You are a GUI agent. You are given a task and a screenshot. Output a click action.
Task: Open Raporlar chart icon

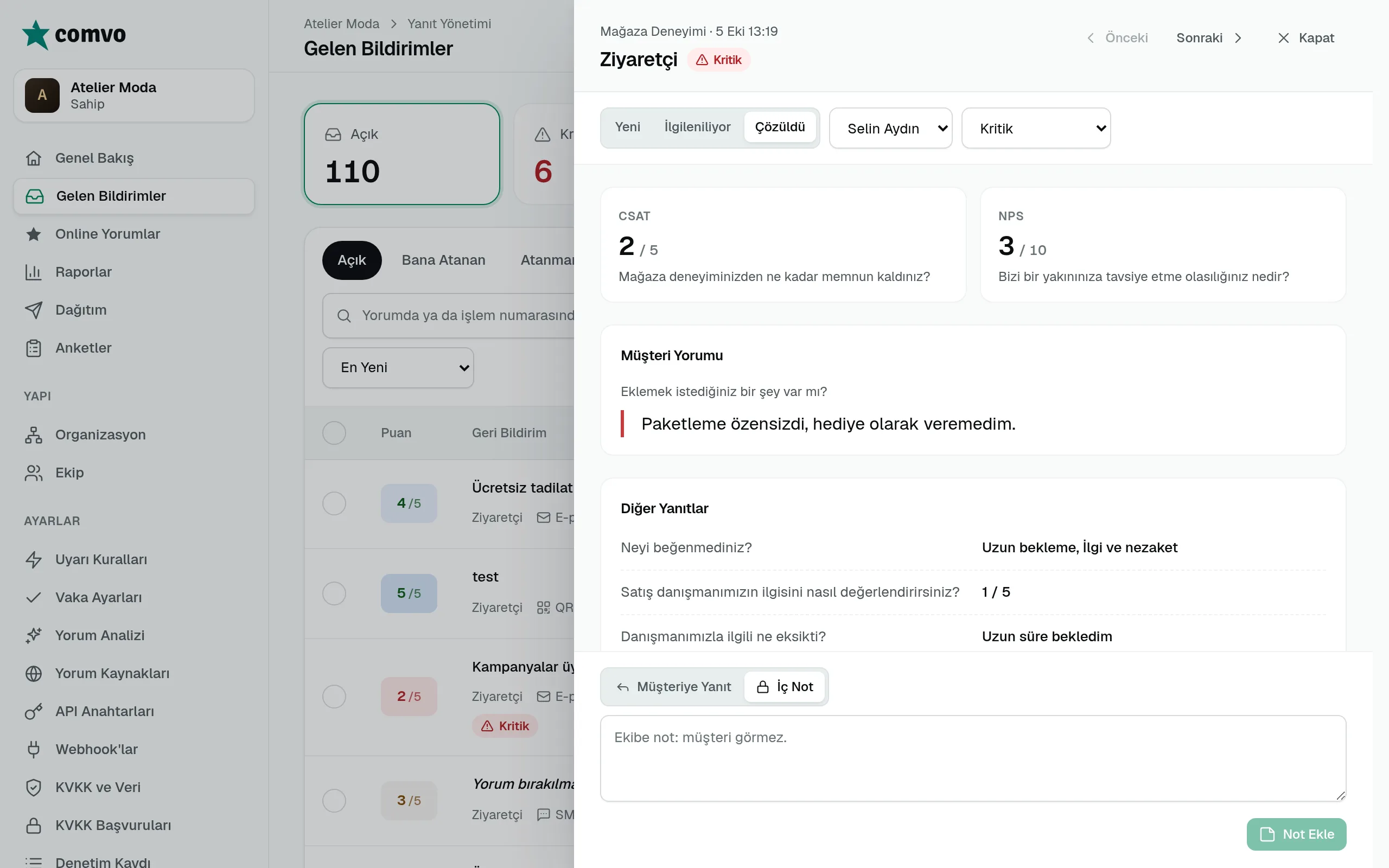pos(33,272)
